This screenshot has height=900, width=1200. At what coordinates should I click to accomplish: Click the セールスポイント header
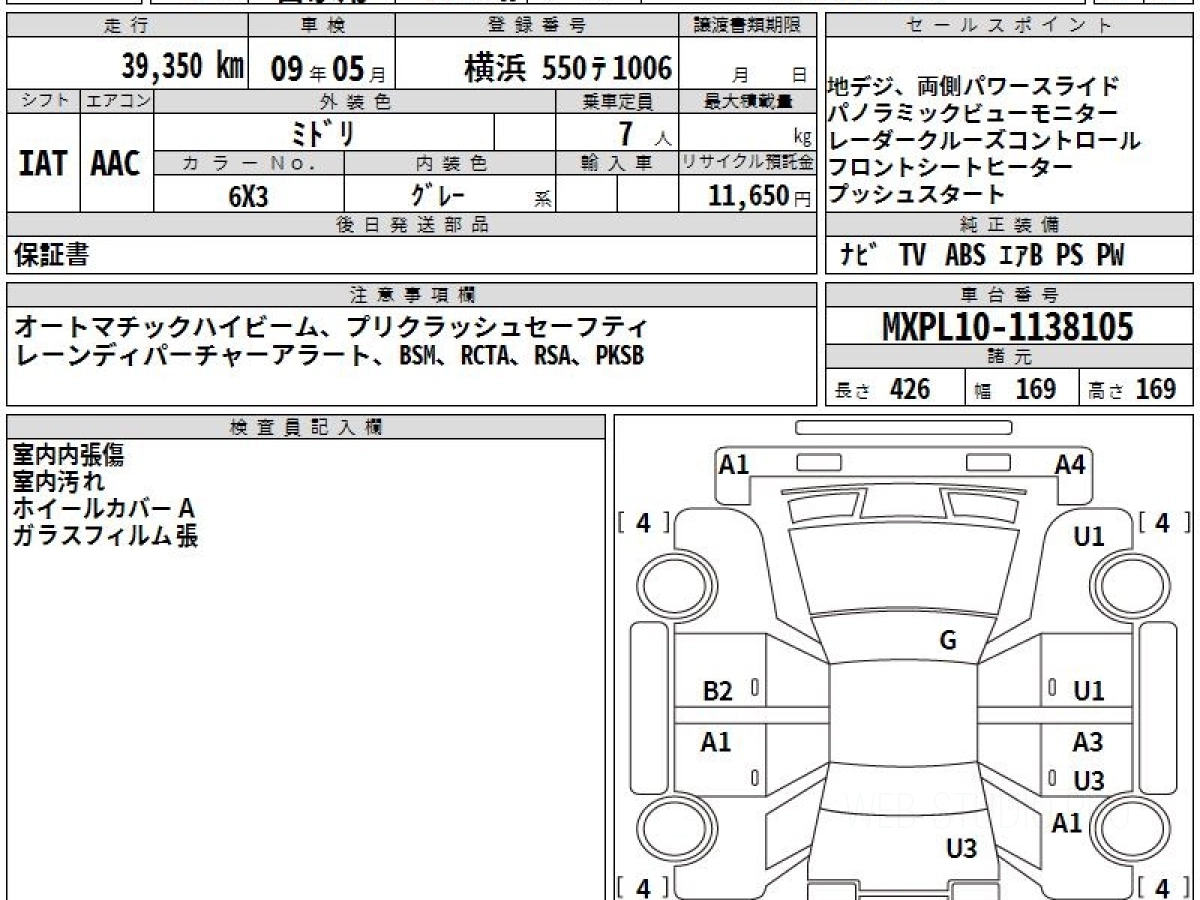(1009, 26)
